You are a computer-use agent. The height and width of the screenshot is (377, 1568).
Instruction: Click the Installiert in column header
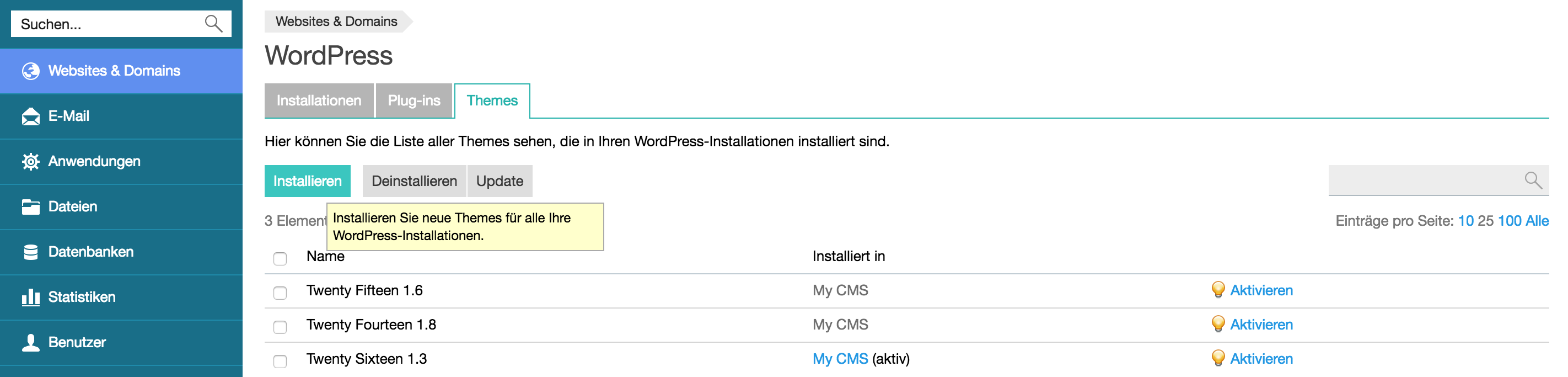click(849, 257)
